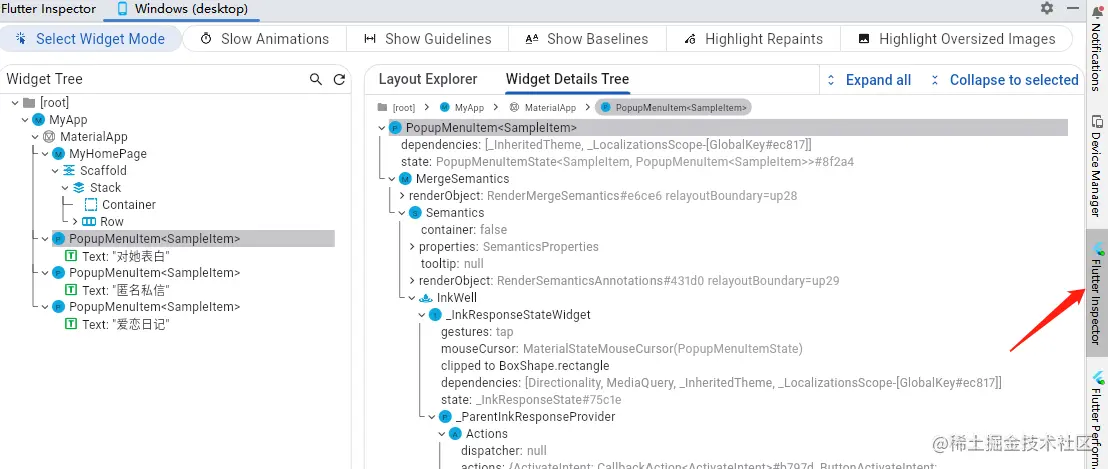This screenshot has height=469, width=1108.
Task: Toggle Highlight Repaints
Action: point(753,39)
